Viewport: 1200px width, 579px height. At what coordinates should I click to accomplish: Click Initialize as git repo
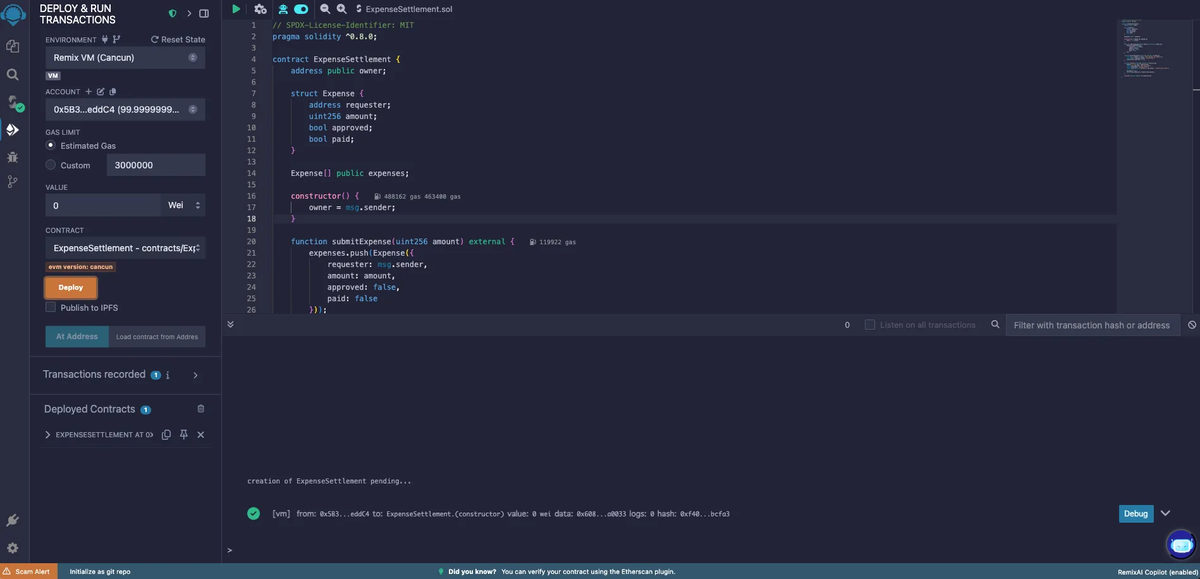(100, 572)
